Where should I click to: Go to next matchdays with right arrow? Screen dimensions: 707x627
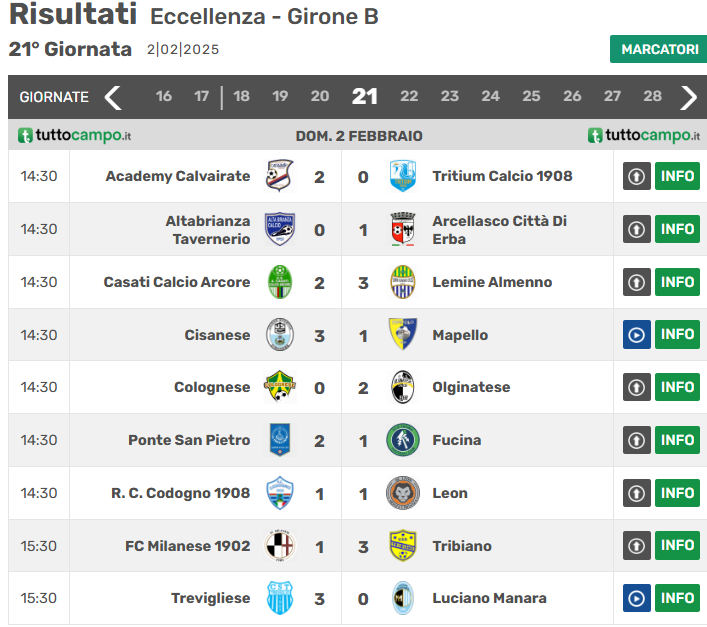[689, 97]
